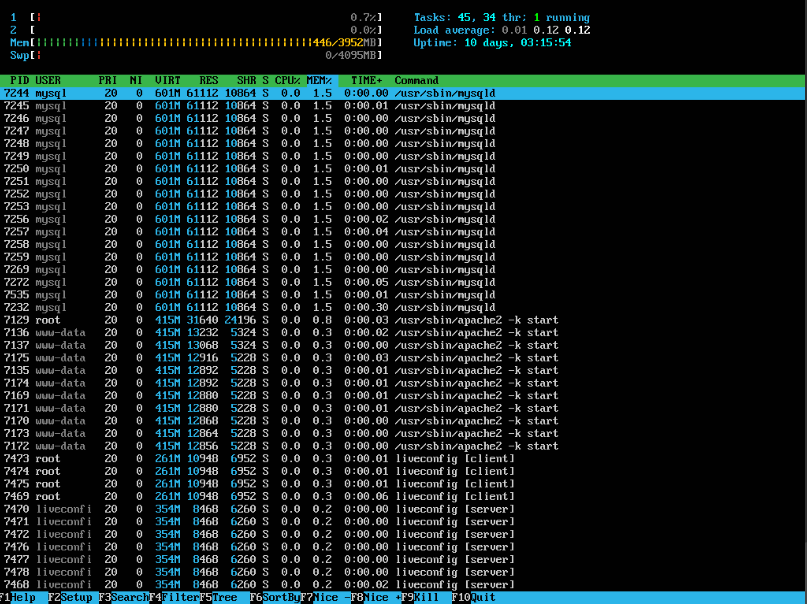Click the Mem usage bar
The image size is (807, 604).
(x=196, y=43)
